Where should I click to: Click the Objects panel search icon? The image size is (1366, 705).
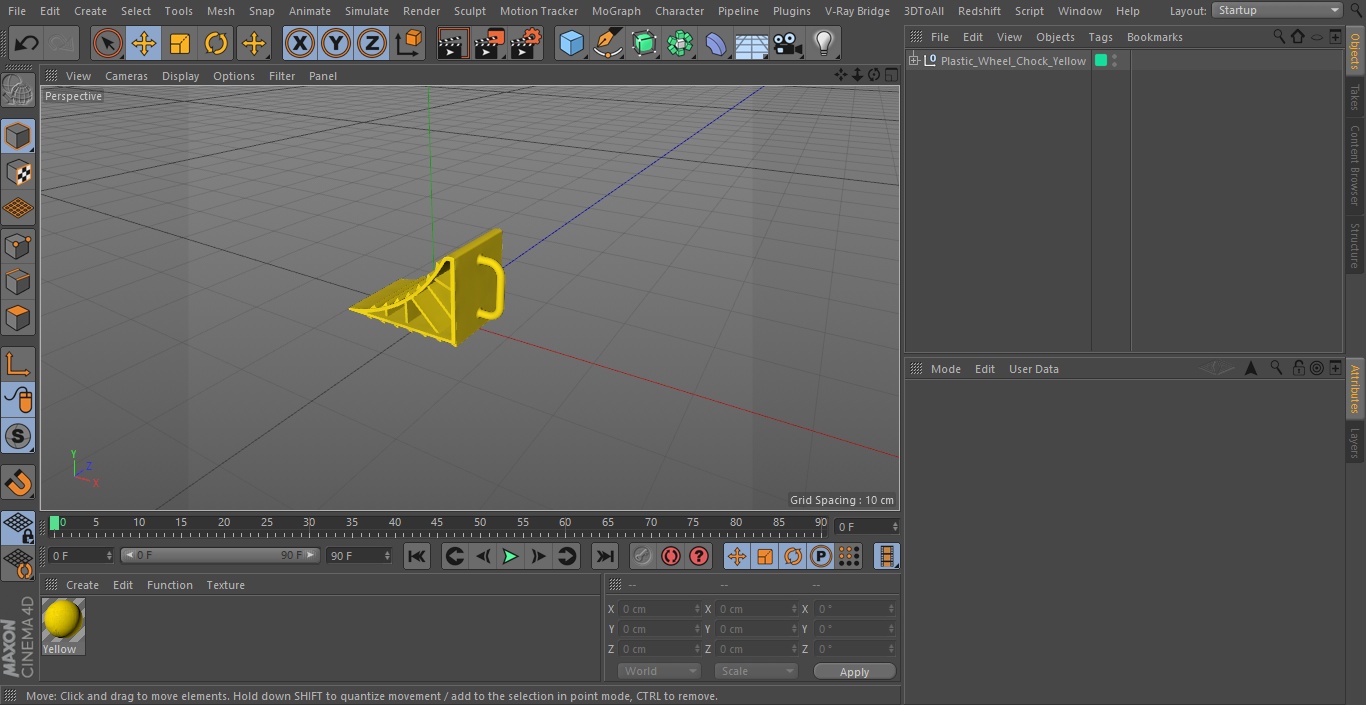click(x=1278, y=36)
